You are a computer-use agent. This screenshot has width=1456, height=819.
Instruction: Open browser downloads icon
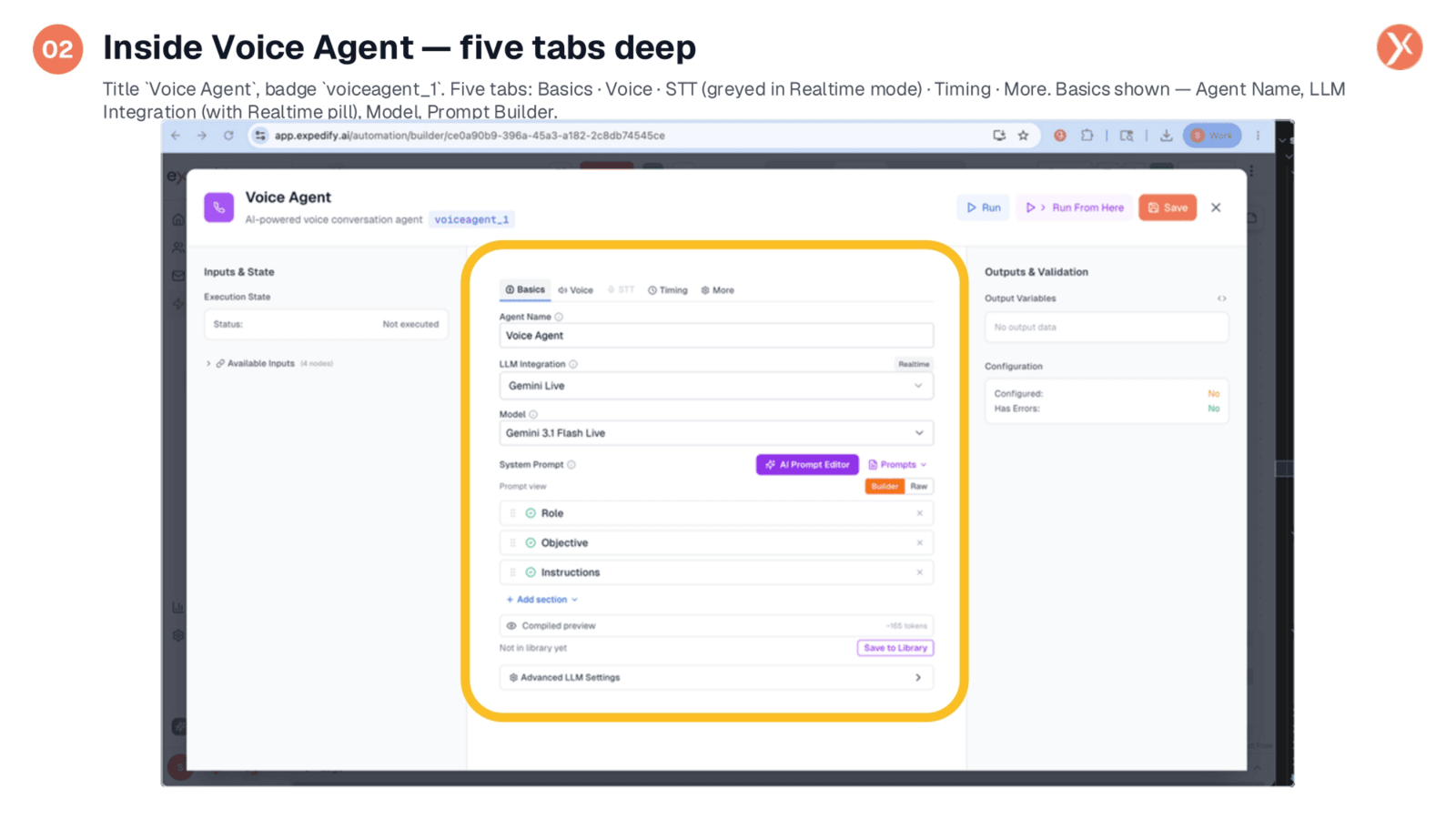tap(1166, 136)
